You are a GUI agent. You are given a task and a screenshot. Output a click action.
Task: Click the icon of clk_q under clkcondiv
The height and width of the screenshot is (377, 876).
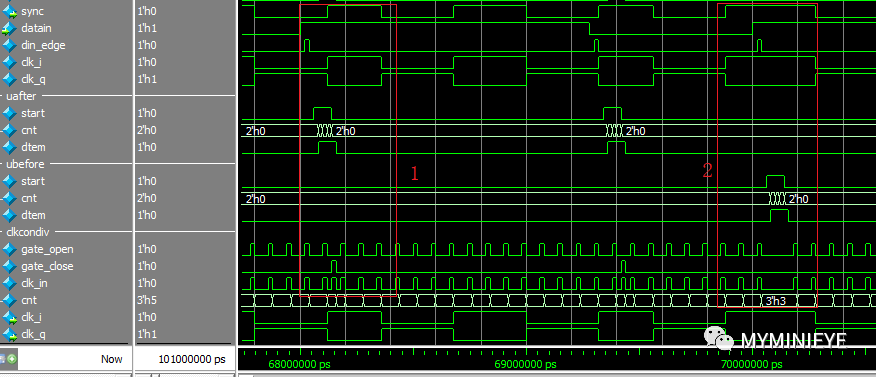tap(9, 335)
